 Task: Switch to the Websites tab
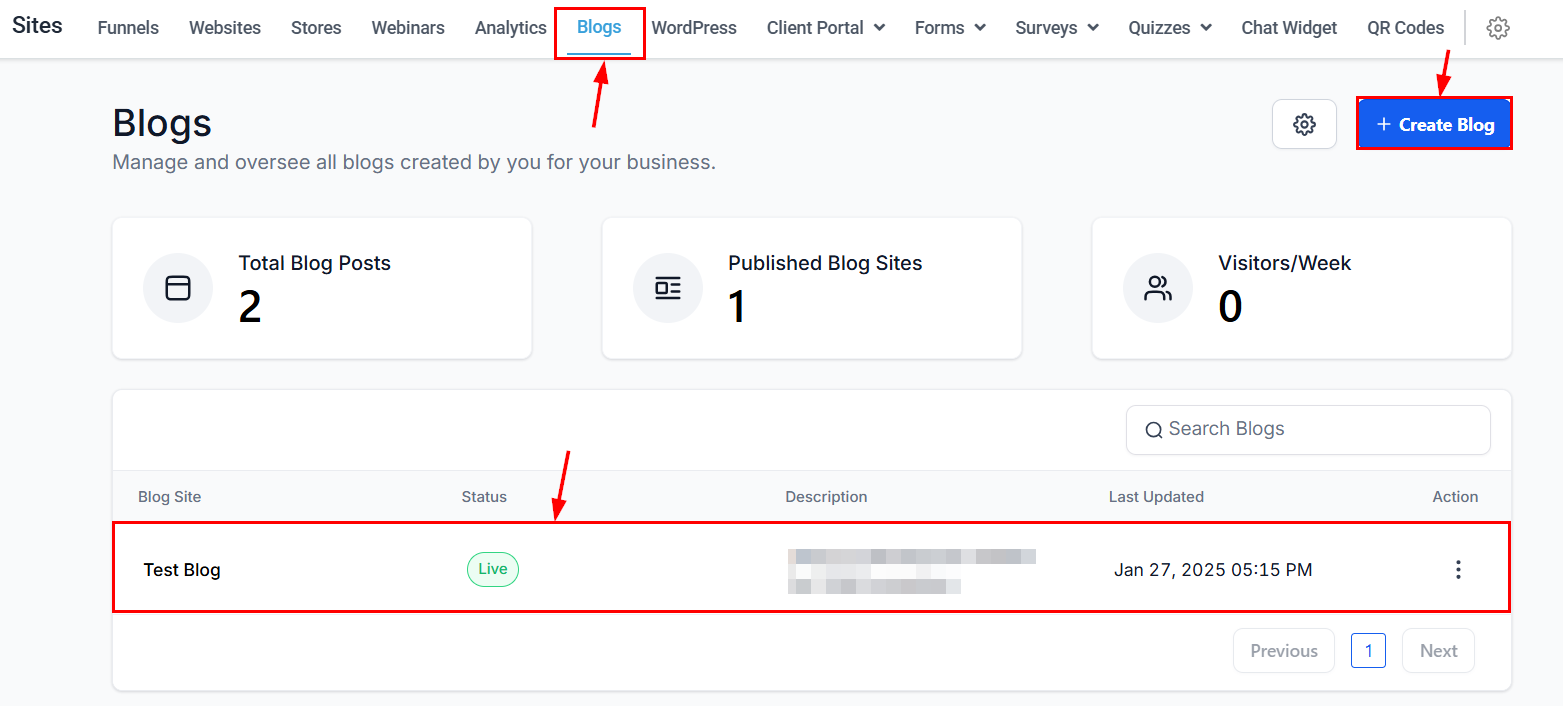[x=225, y=28]
